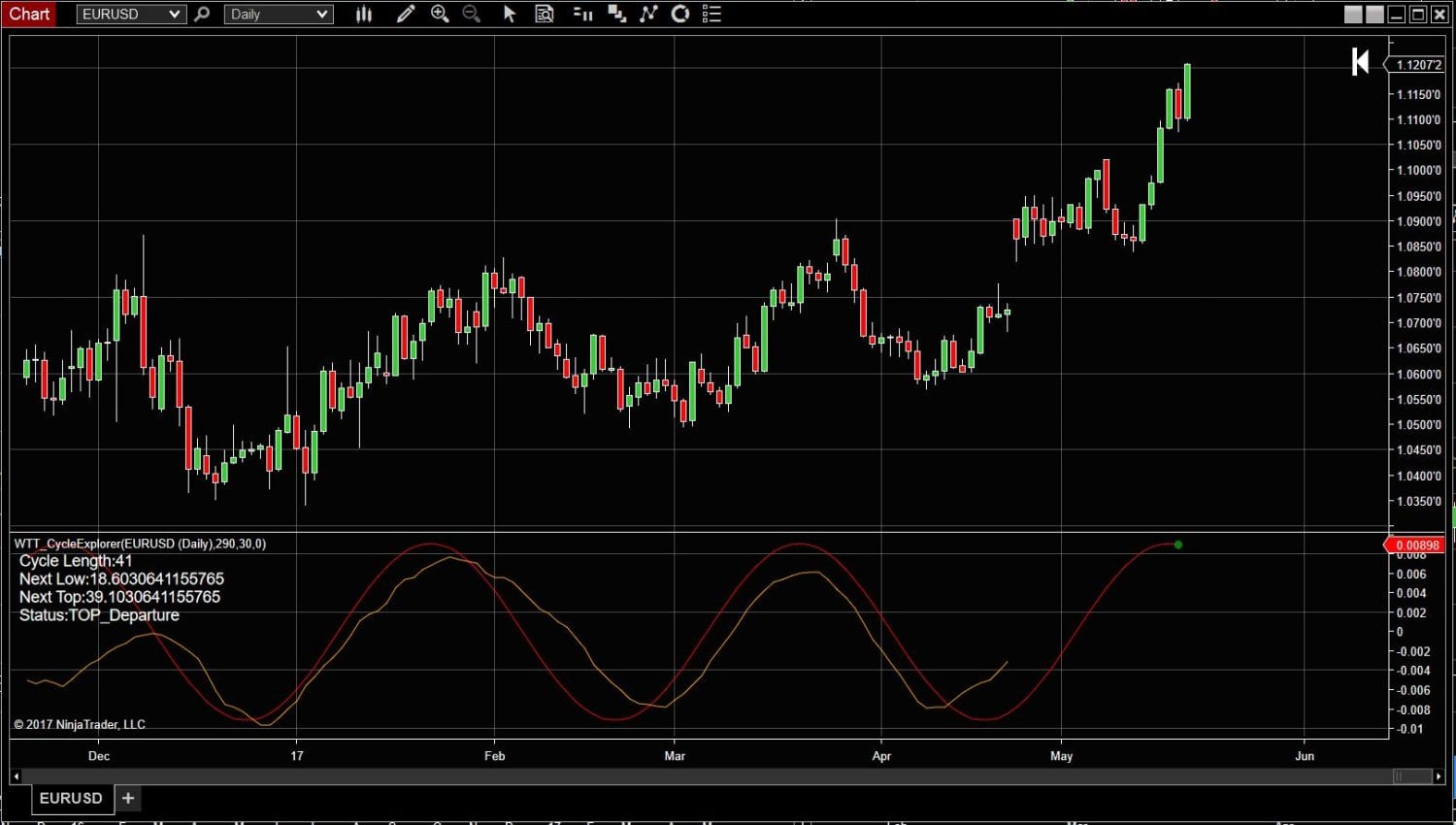This screenshot has width=1456, height=825.
Task: Open the EURUSD instrument selector dropdown
Action: click(131, 14)
